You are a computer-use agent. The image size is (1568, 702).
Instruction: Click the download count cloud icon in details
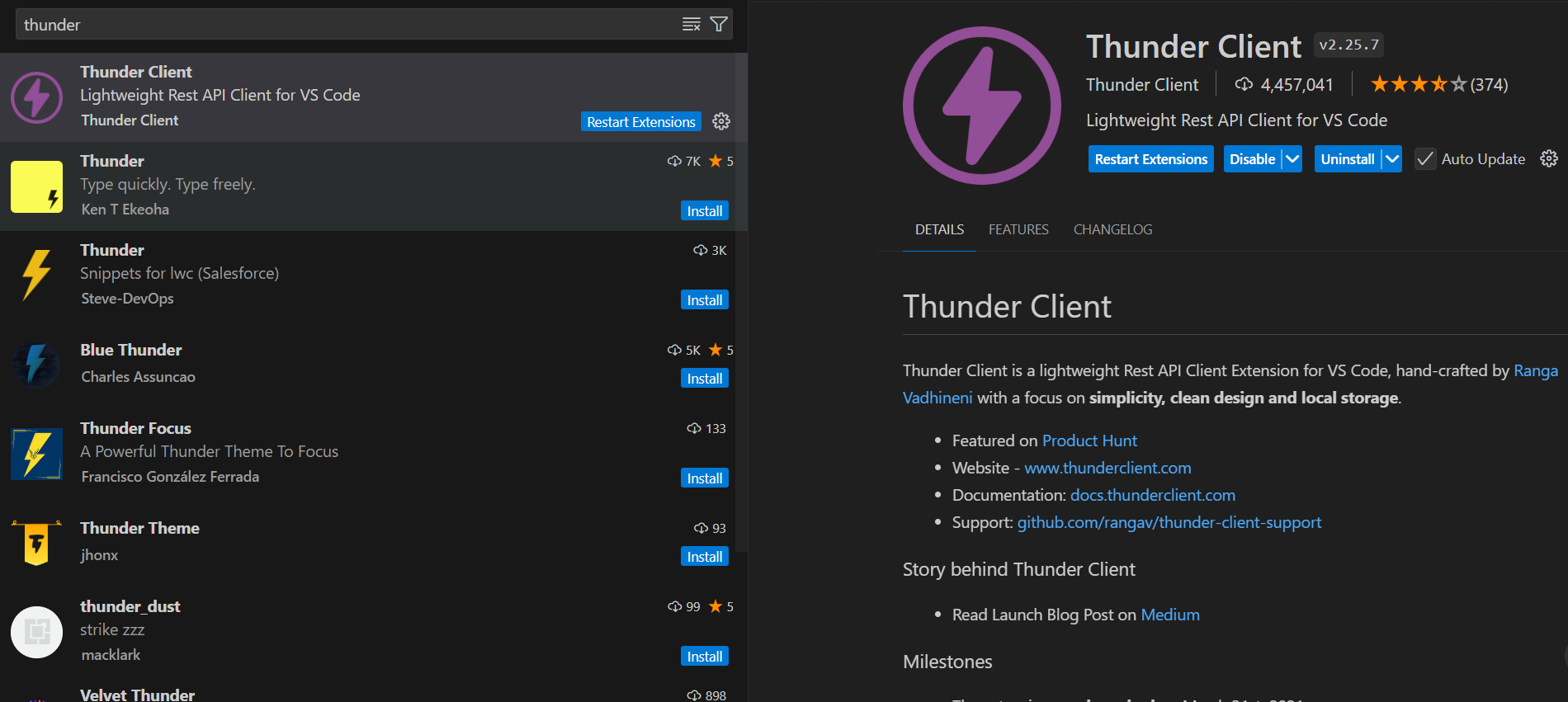pos(1244,84)
